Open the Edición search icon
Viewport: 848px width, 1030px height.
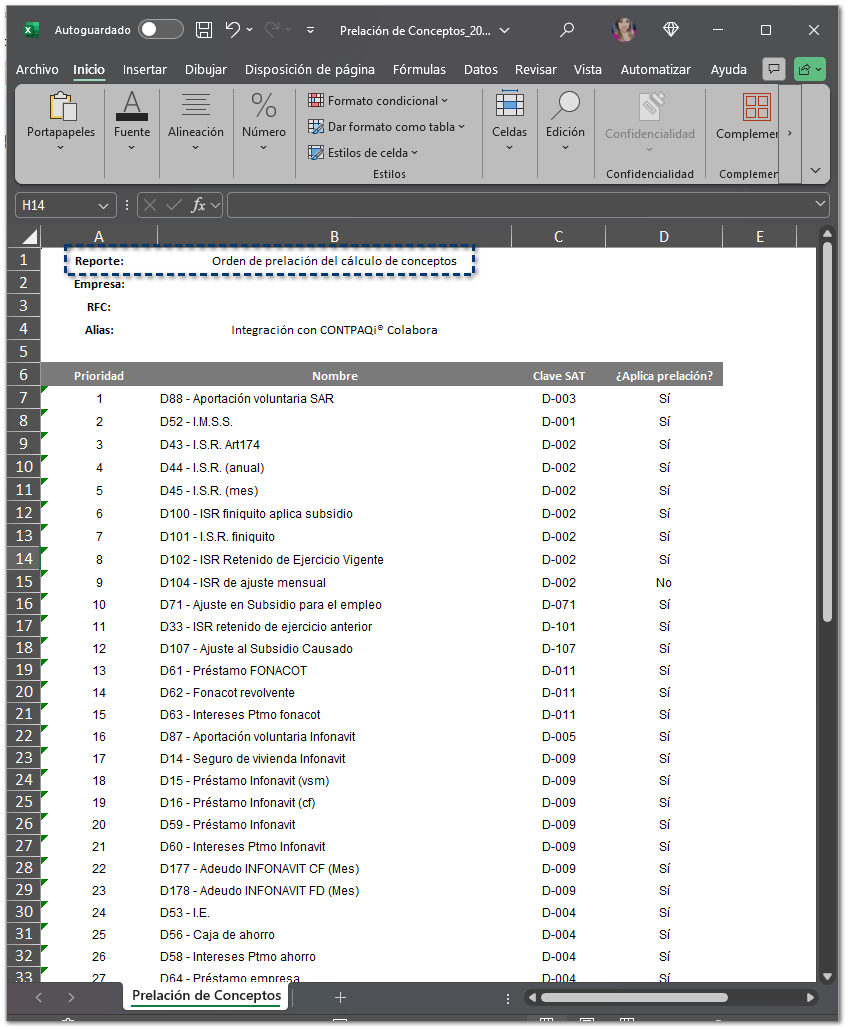click(x=565, y=106)
